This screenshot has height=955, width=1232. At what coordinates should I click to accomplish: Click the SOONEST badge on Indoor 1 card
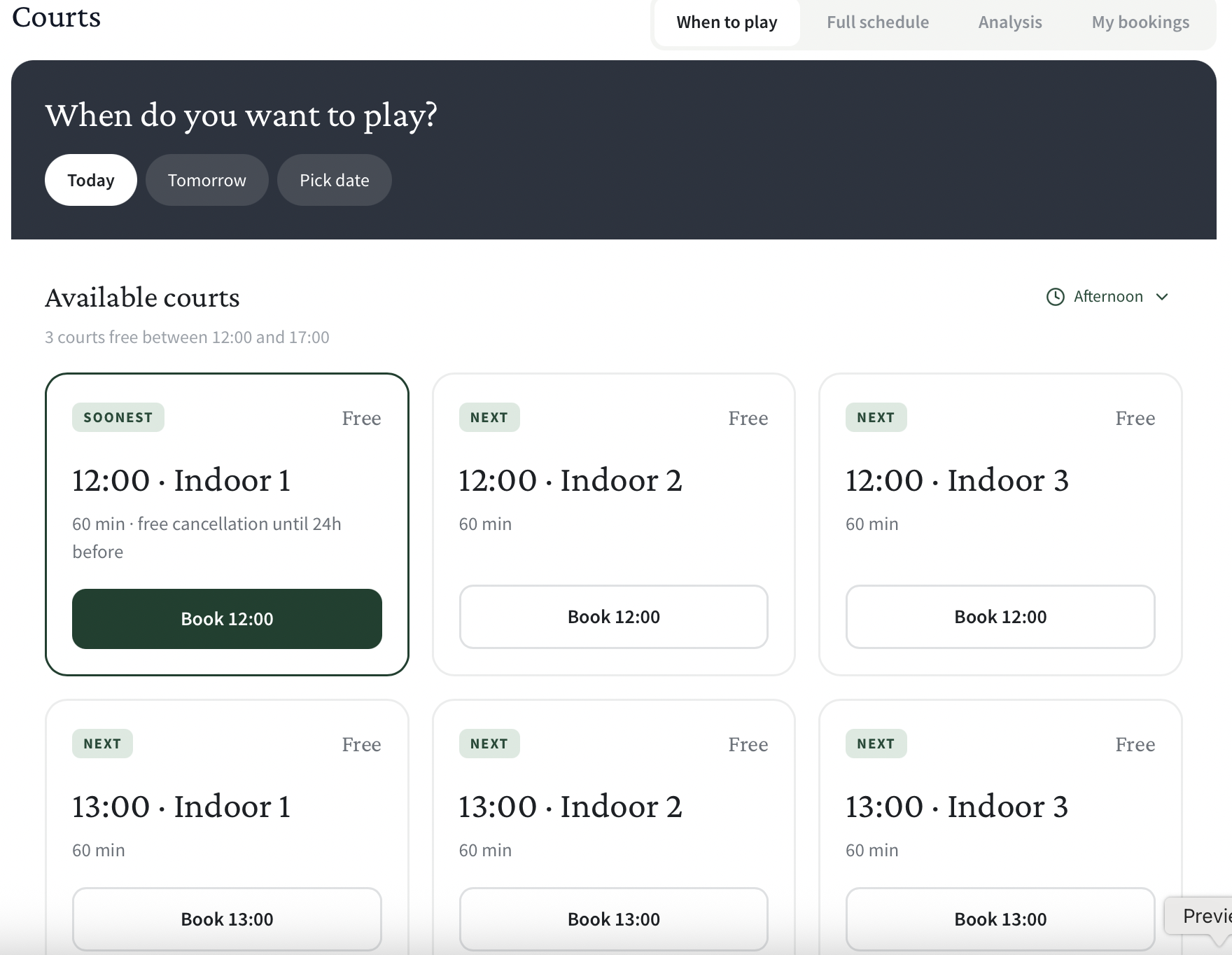point(118,417)
